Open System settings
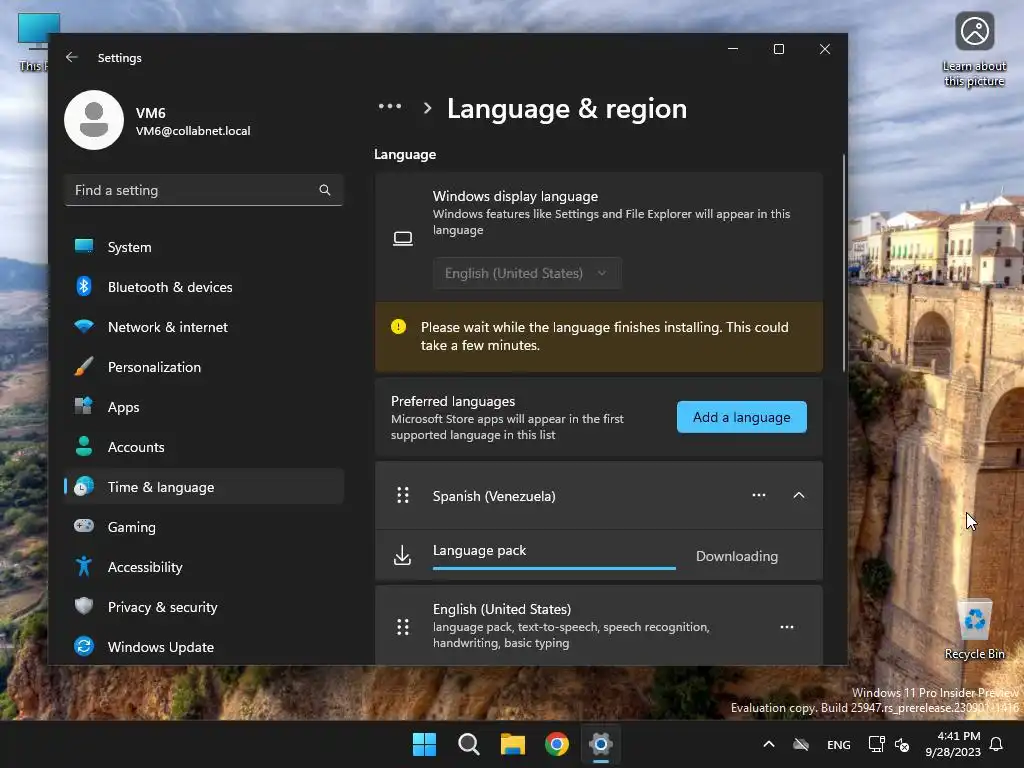1024x768 pixels. (x=204, y=247)
